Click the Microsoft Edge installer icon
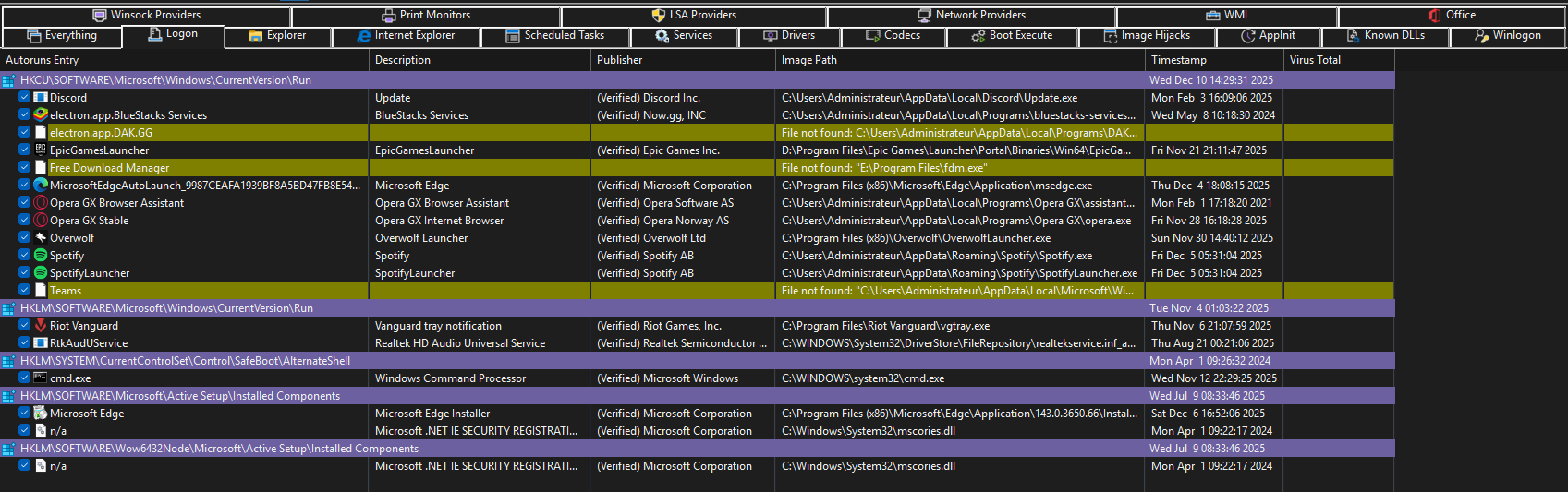The image size is (1568, 492). click(x=41, y=413)
